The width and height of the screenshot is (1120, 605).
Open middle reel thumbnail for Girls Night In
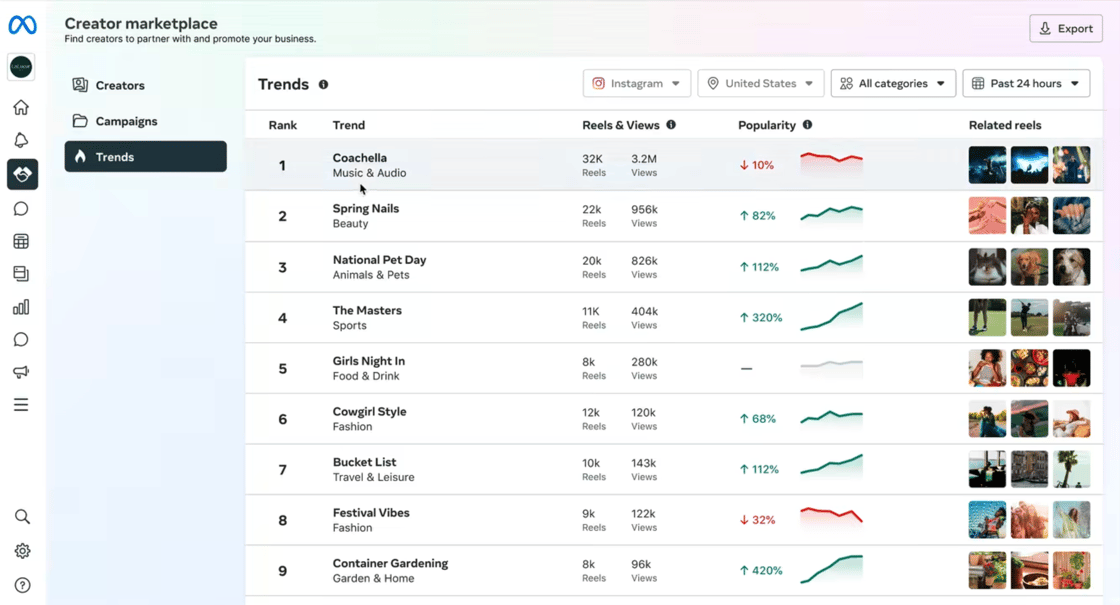1029,368
